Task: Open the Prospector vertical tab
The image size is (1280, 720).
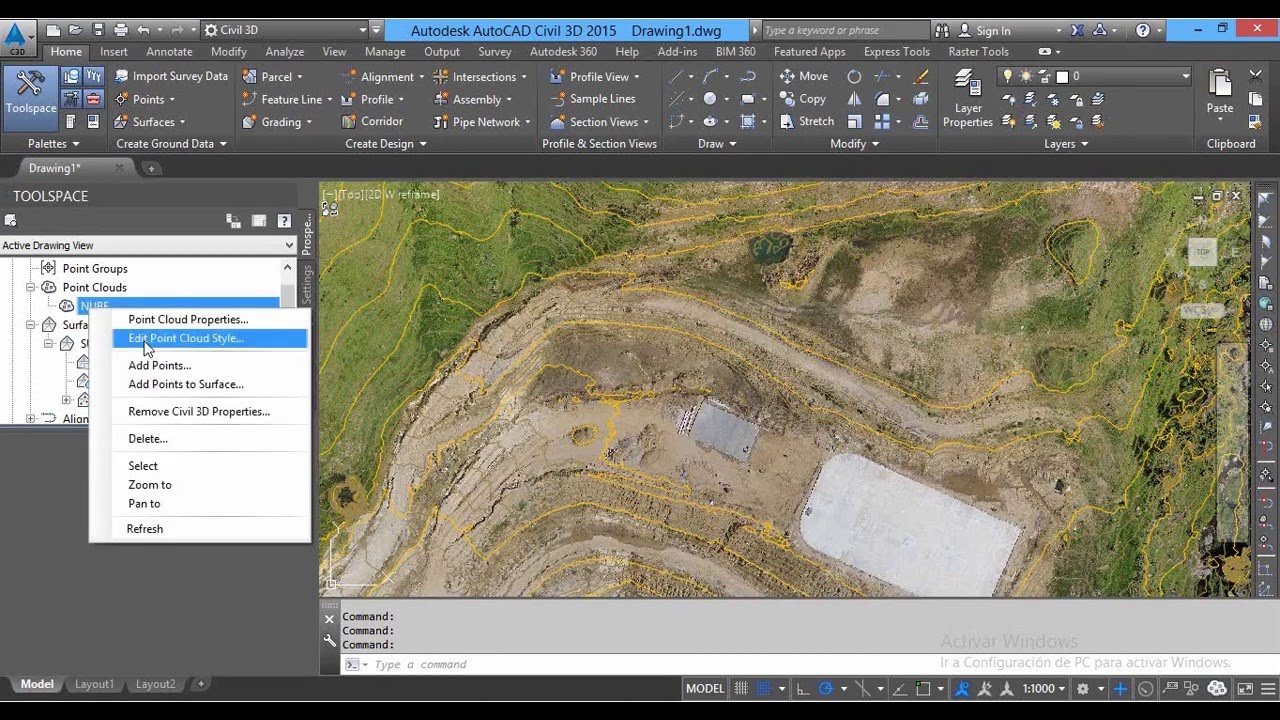Action: pyautogui.click(x=307, y=233)
